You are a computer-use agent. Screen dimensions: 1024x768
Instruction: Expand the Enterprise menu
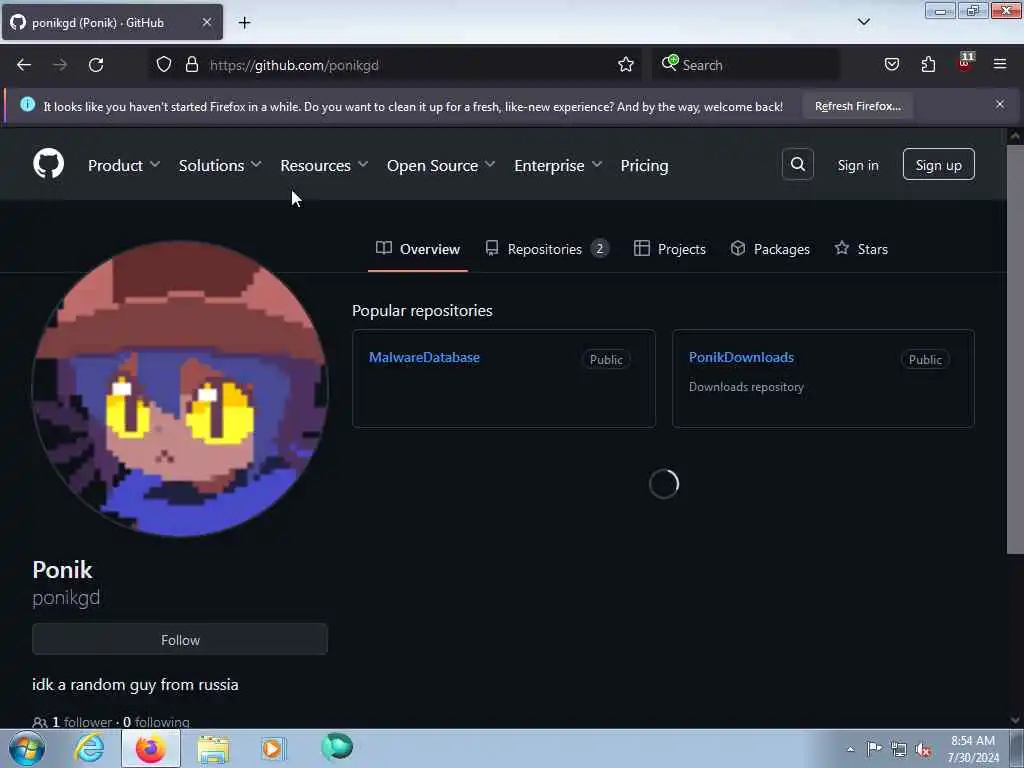tap(558, 165)
